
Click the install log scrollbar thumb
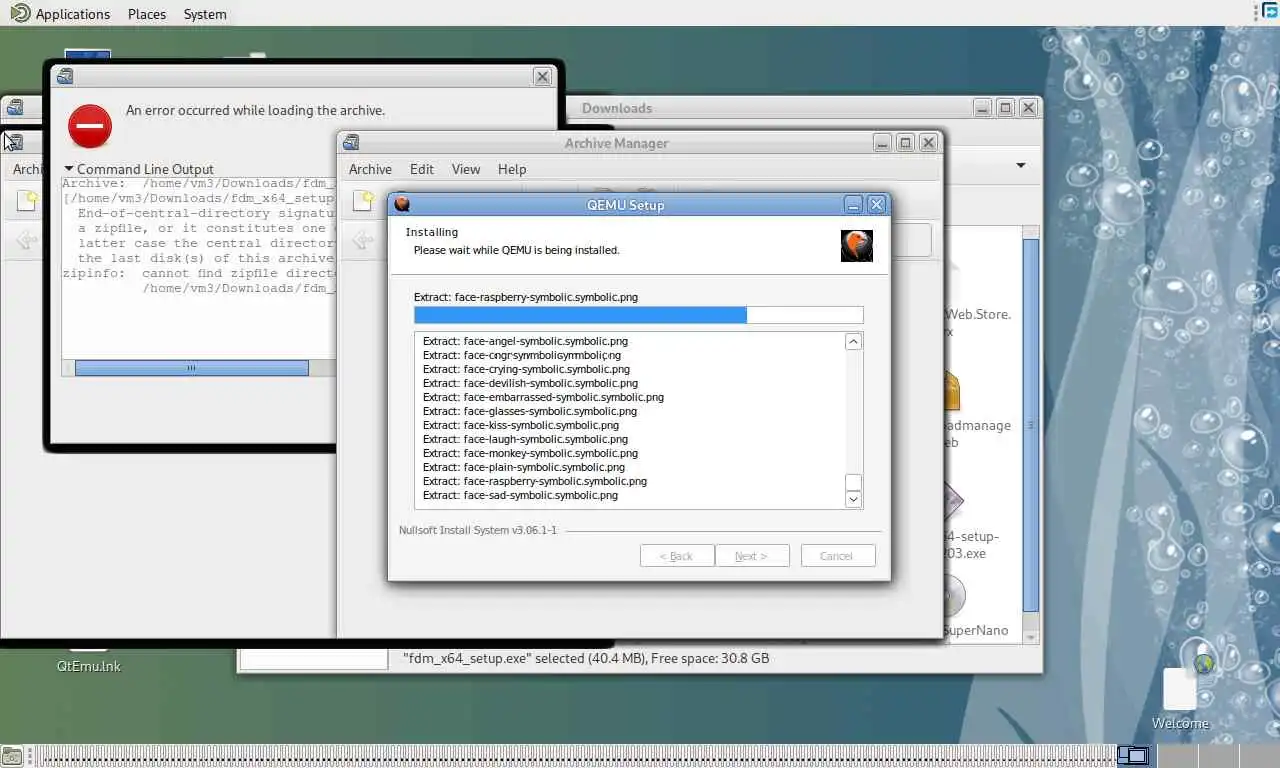point(853,482)
